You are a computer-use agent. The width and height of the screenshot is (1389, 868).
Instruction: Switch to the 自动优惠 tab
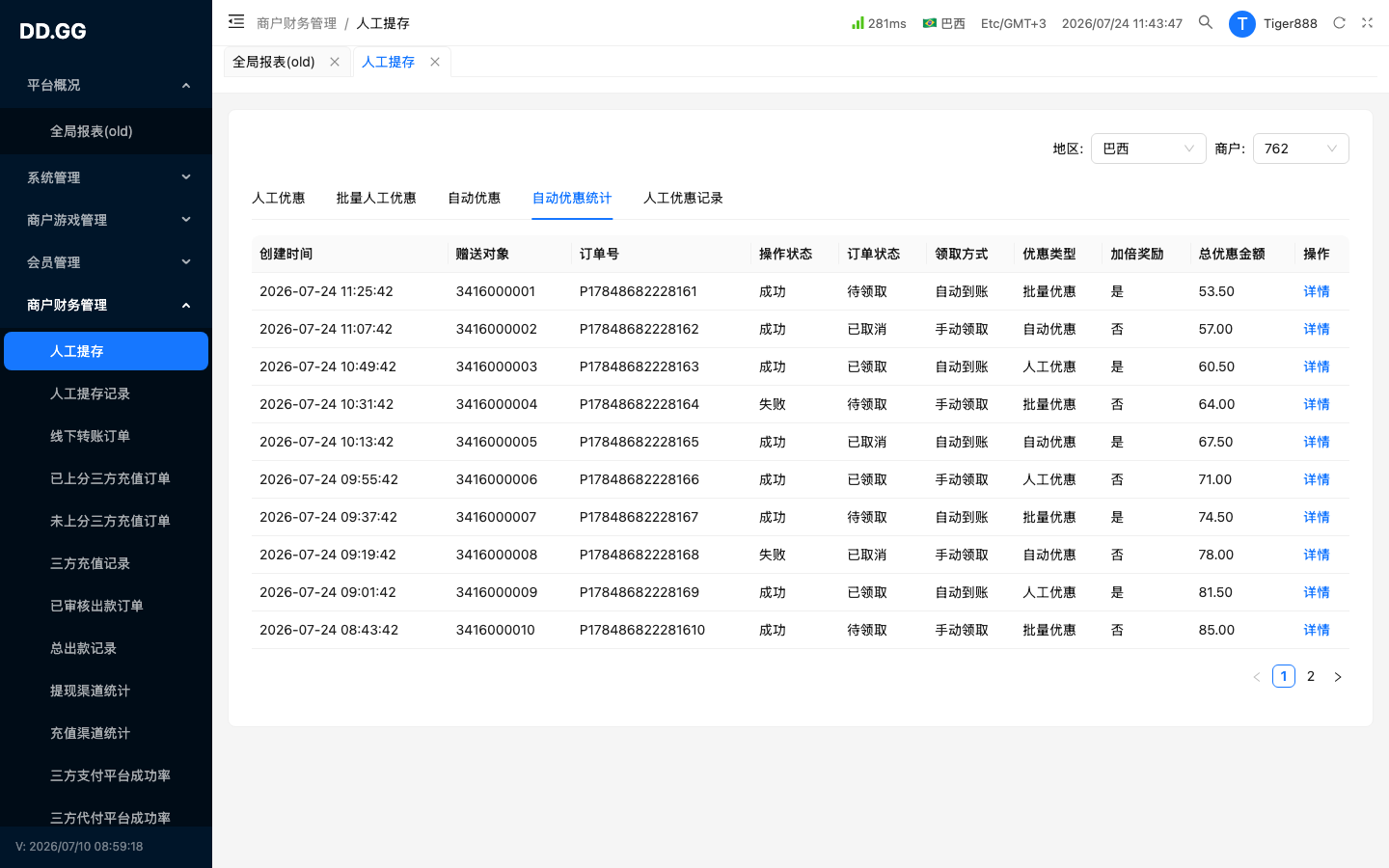click(x=475, y=198)
